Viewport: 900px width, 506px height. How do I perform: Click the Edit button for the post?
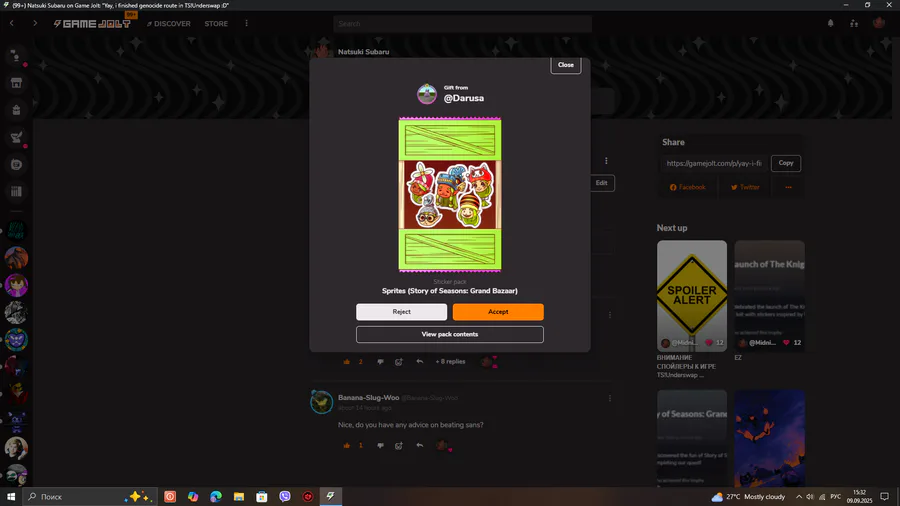coord(602,183)
